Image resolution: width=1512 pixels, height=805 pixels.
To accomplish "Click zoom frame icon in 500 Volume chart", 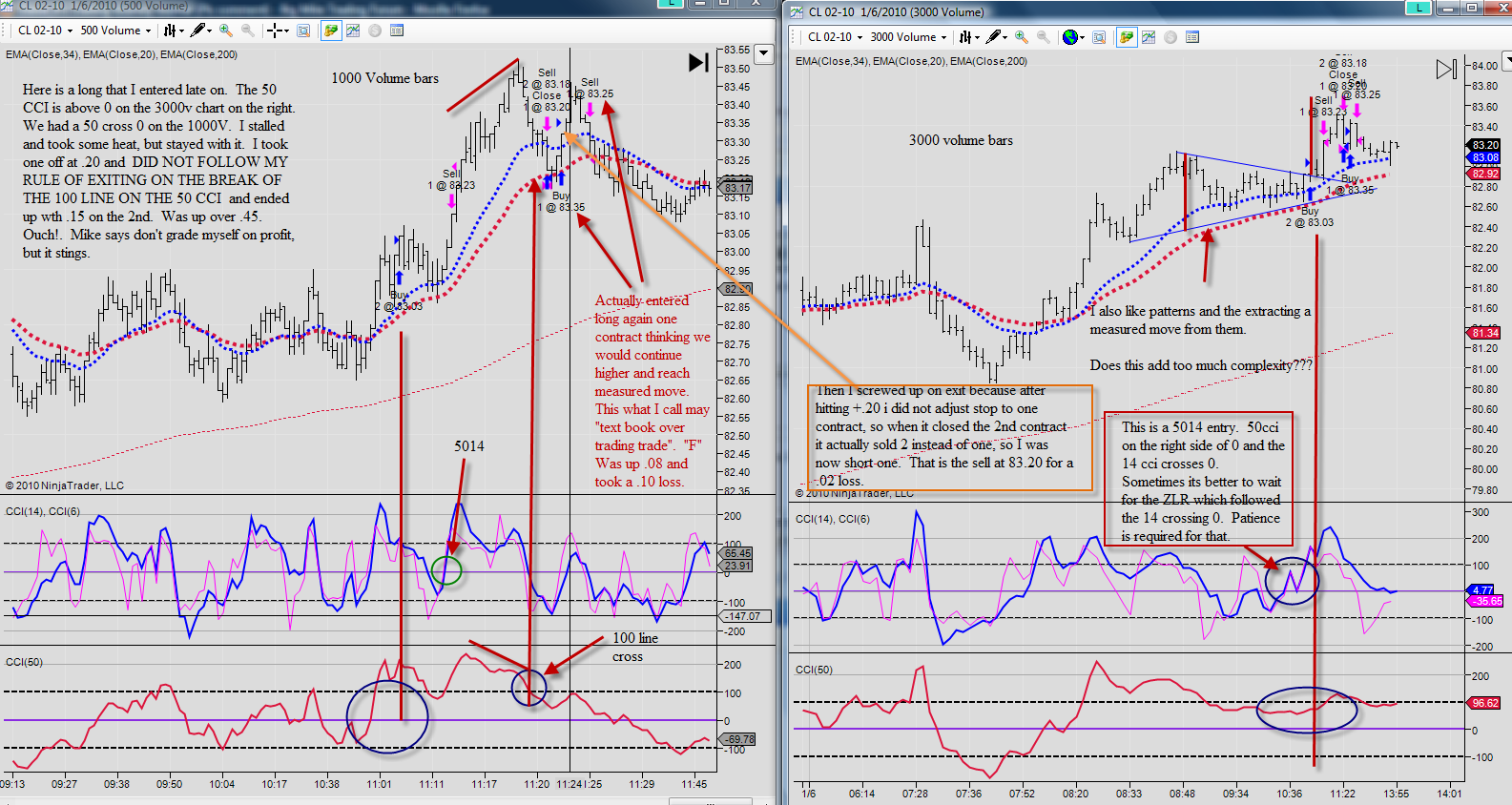I will point(303,31).
